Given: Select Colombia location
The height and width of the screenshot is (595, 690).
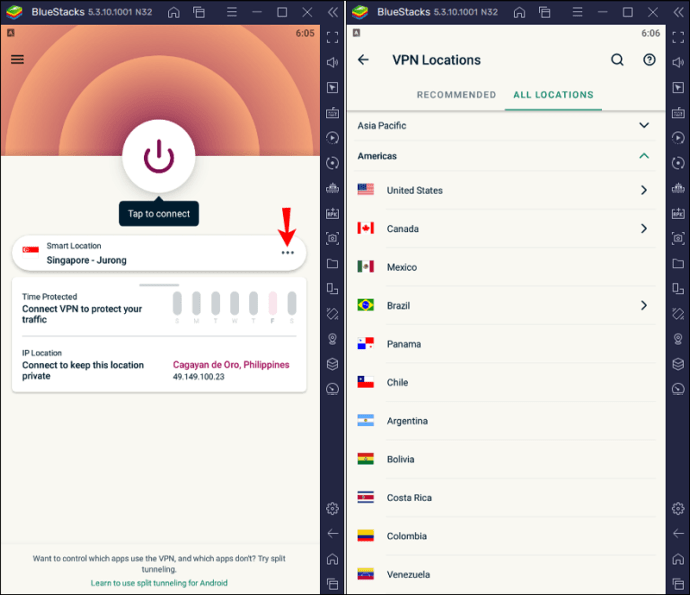Looking at the screenshot, I should point(504,536).
